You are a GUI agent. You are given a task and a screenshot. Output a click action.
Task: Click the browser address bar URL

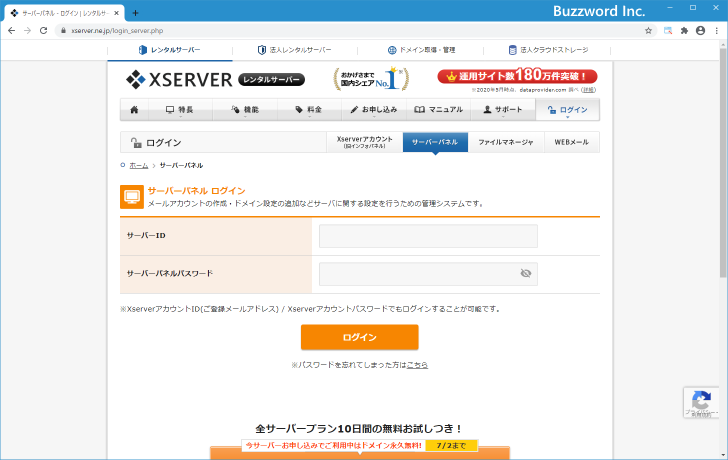117,31
